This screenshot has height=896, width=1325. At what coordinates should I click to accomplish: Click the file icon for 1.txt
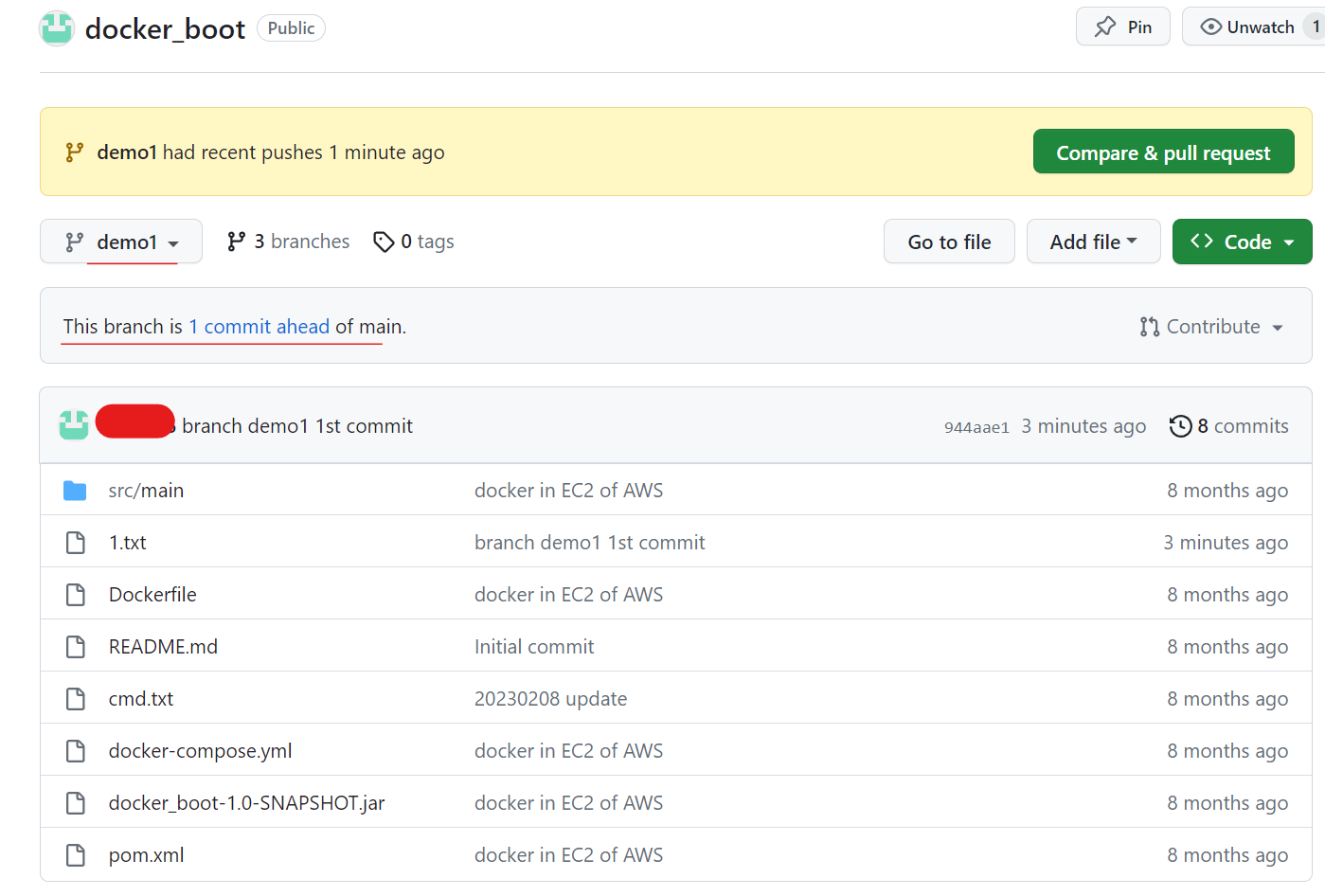tap(76, 543)
